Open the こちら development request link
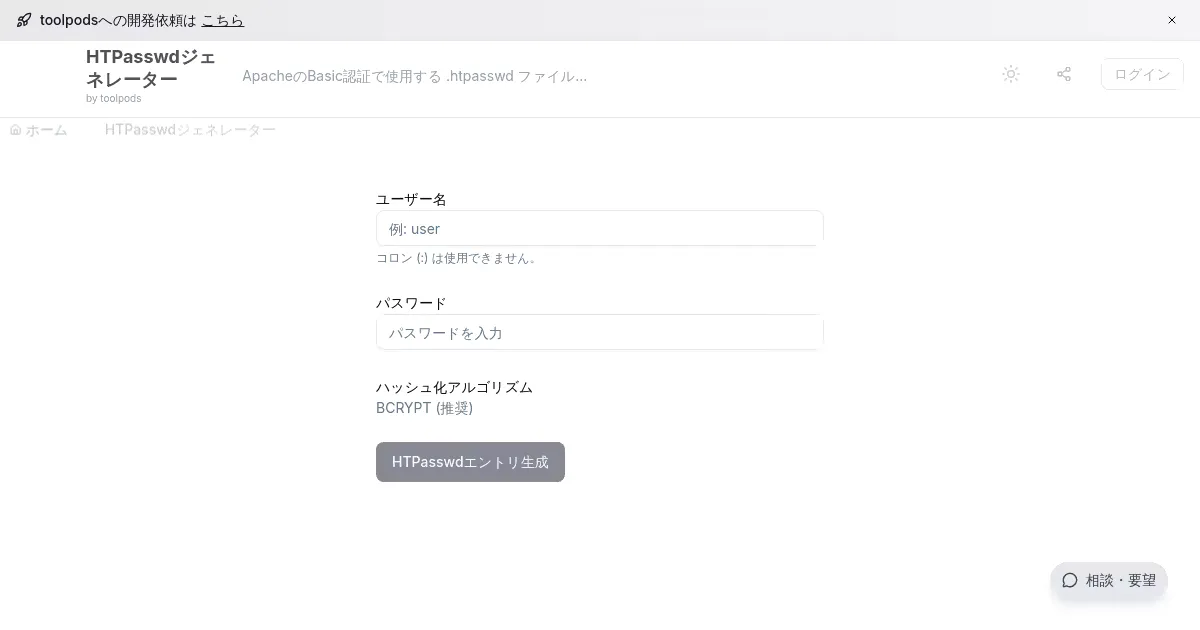This screenshot has width=1200, height=630. coord(222,20)
